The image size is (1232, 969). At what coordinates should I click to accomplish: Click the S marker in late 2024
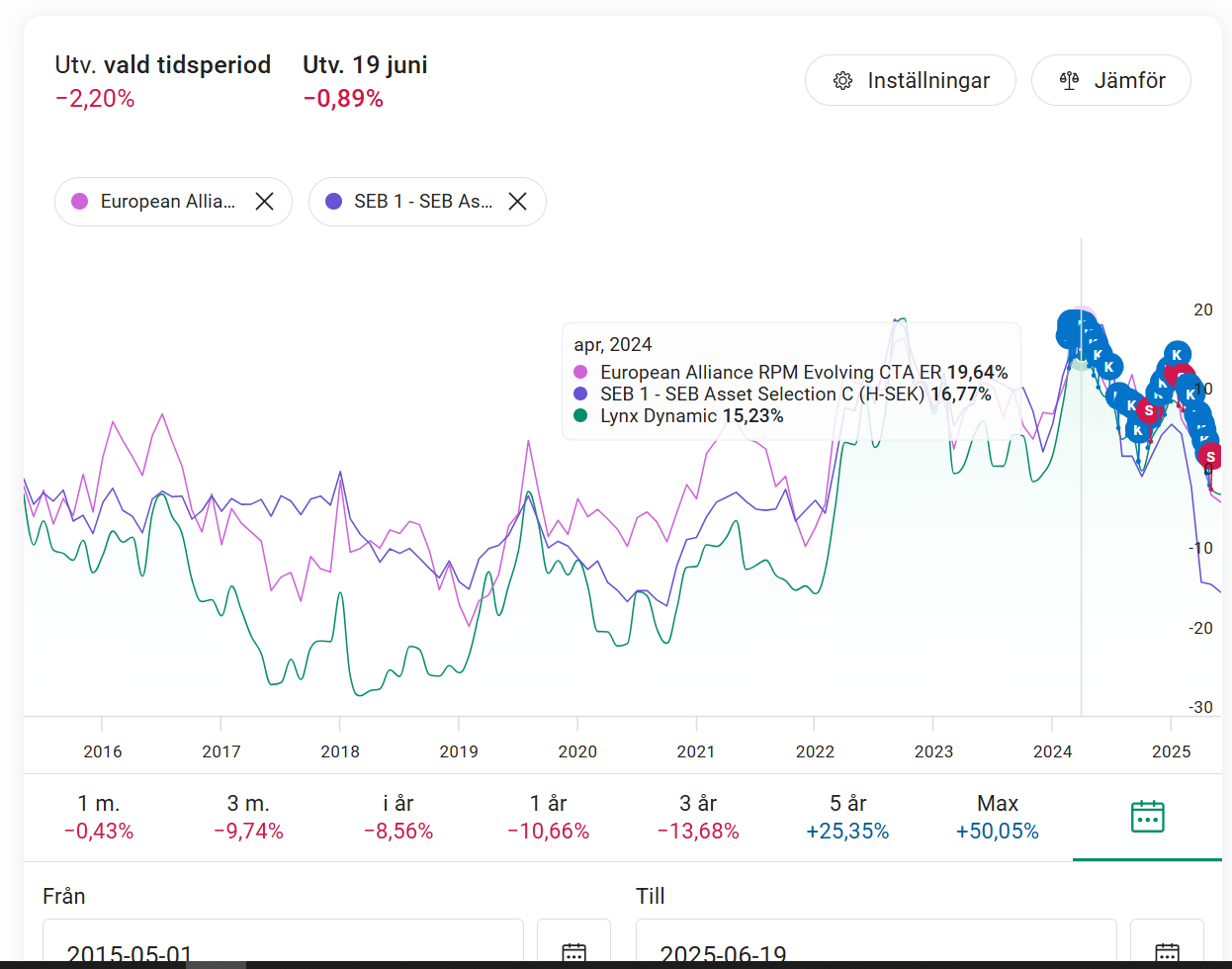pos(1148,410)
